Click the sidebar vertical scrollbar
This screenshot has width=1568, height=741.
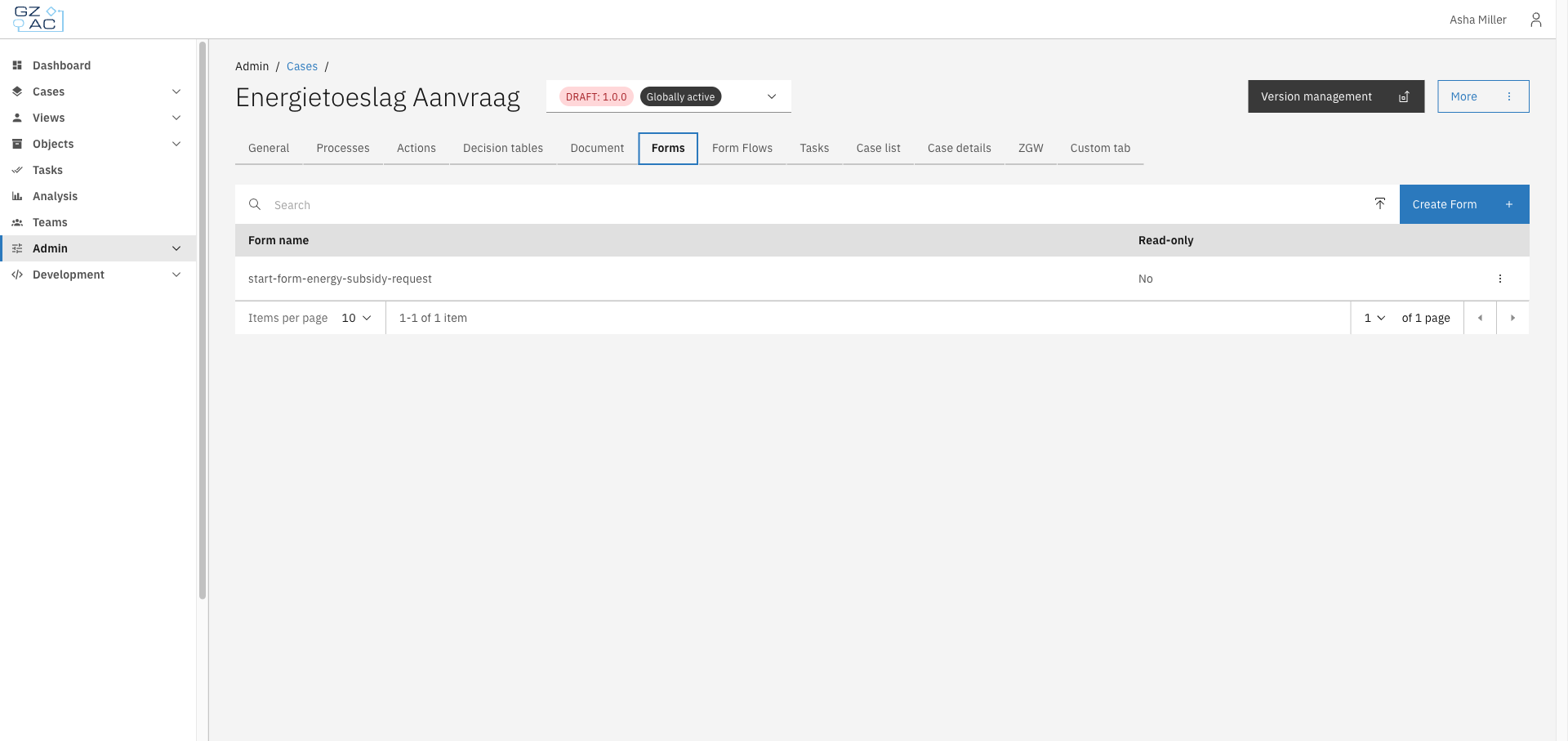pos(203,320)
